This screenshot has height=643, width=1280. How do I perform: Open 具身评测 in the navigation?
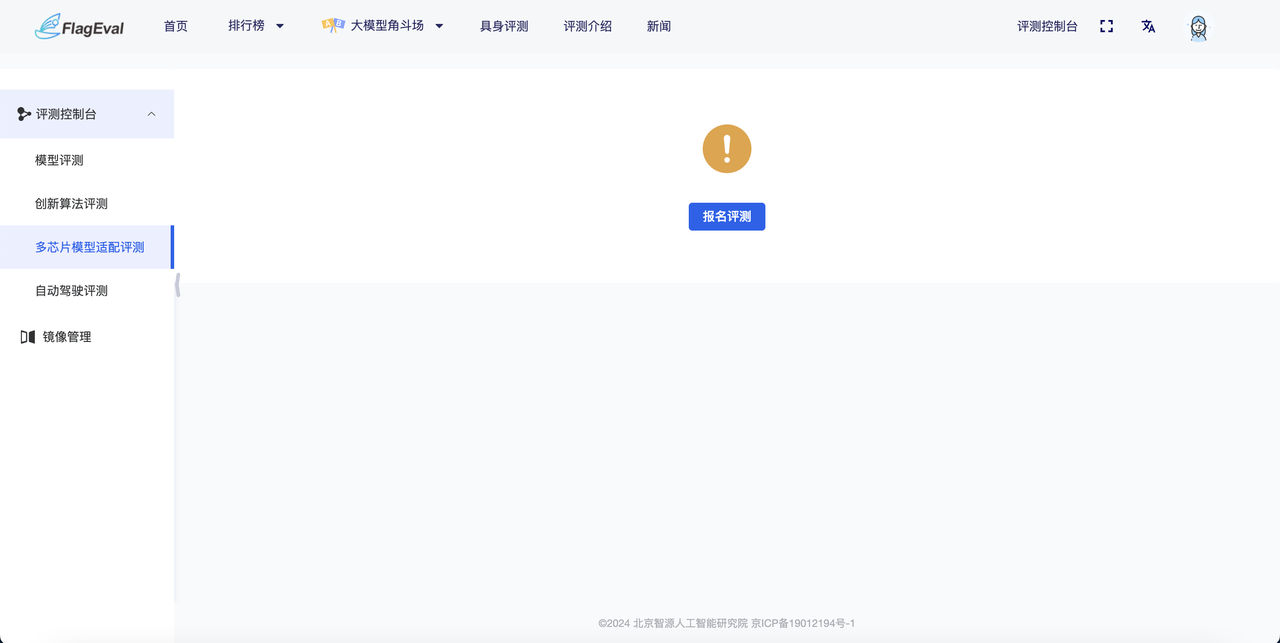point(504,26)
